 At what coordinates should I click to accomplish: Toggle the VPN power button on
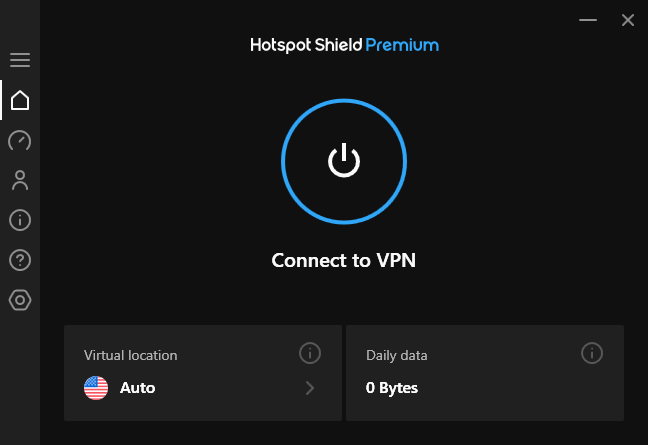pyautogui.click(x=343, y=160)
